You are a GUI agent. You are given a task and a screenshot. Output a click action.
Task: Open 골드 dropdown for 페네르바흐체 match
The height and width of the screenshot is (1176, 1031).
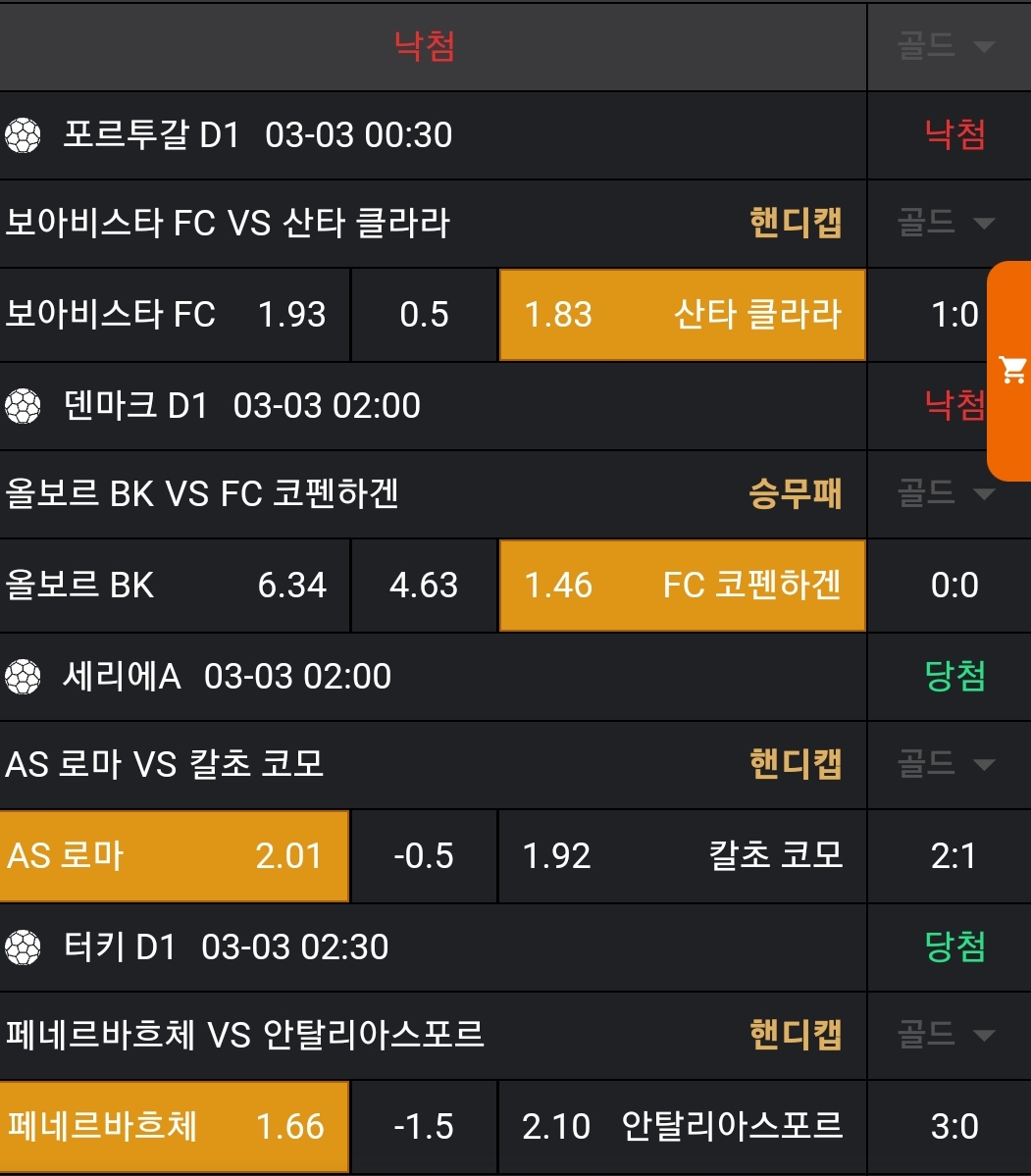coord(947,1035)
